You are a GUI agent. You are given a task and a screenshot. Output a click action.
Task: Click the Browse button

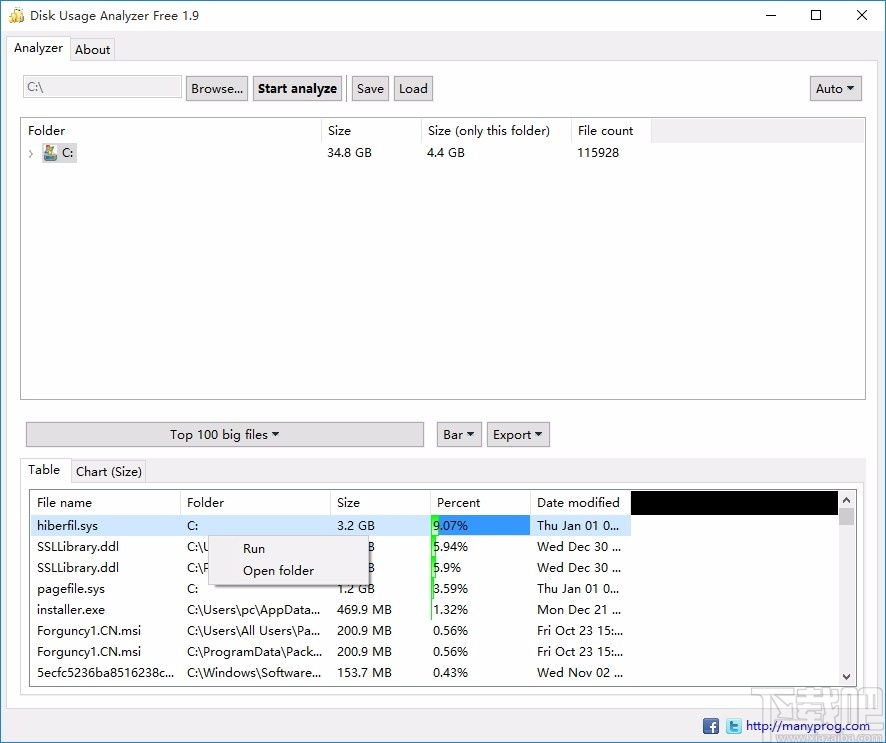(216, 88)
